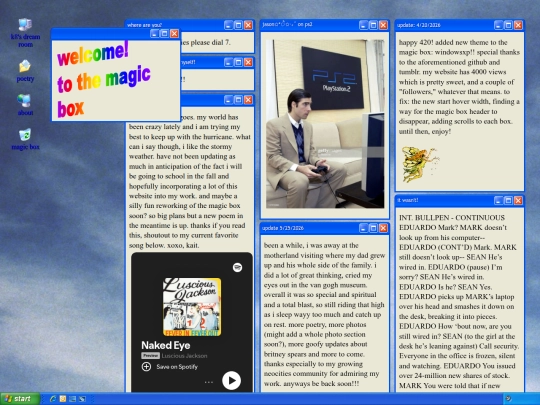Minimize the update 5/23/2026 window
Image resolution: width=540 pixels, height=405 pixels.
363,228
